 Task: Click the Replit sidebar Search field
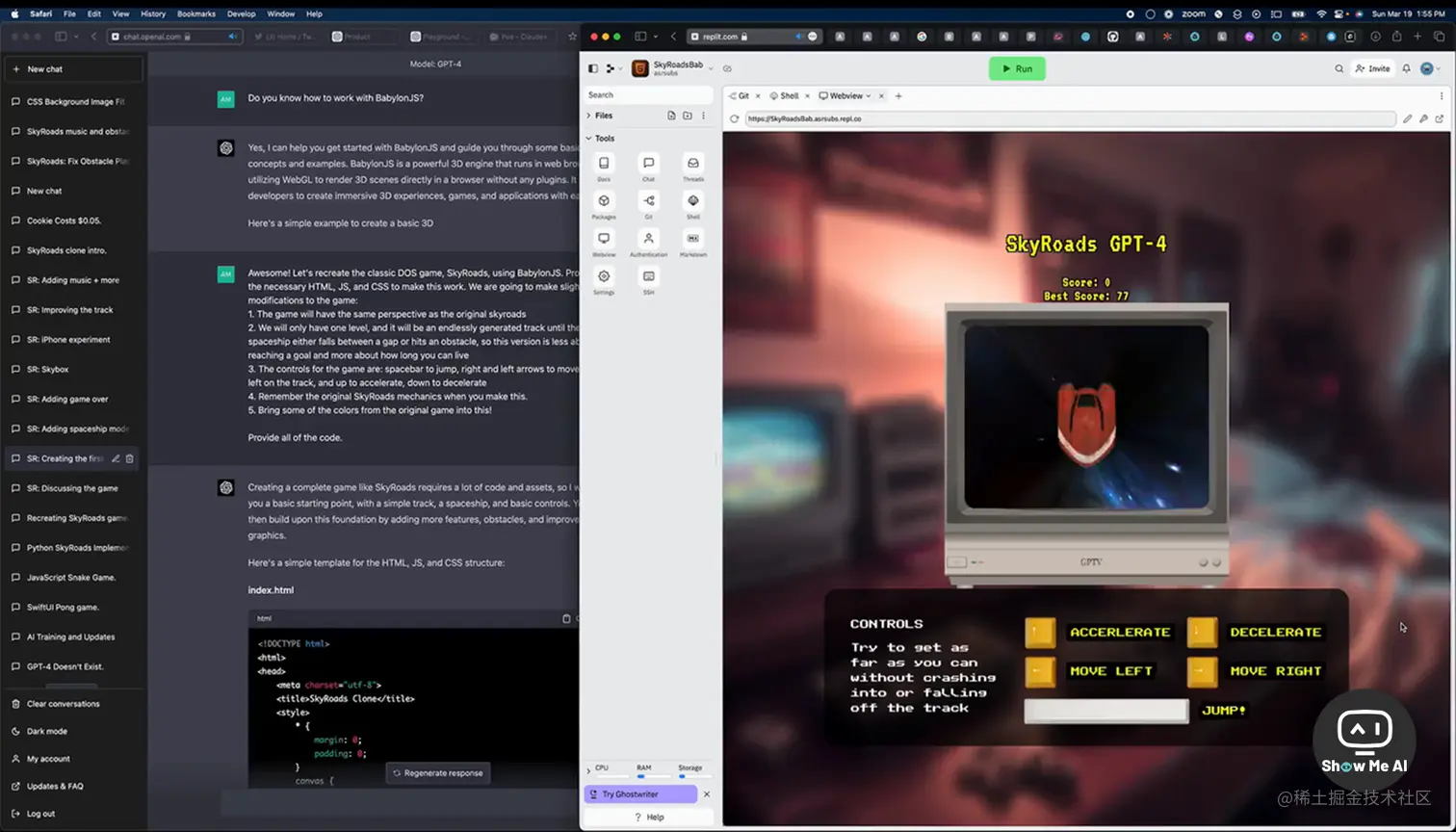pyautogui.click(x=648, y=94)
